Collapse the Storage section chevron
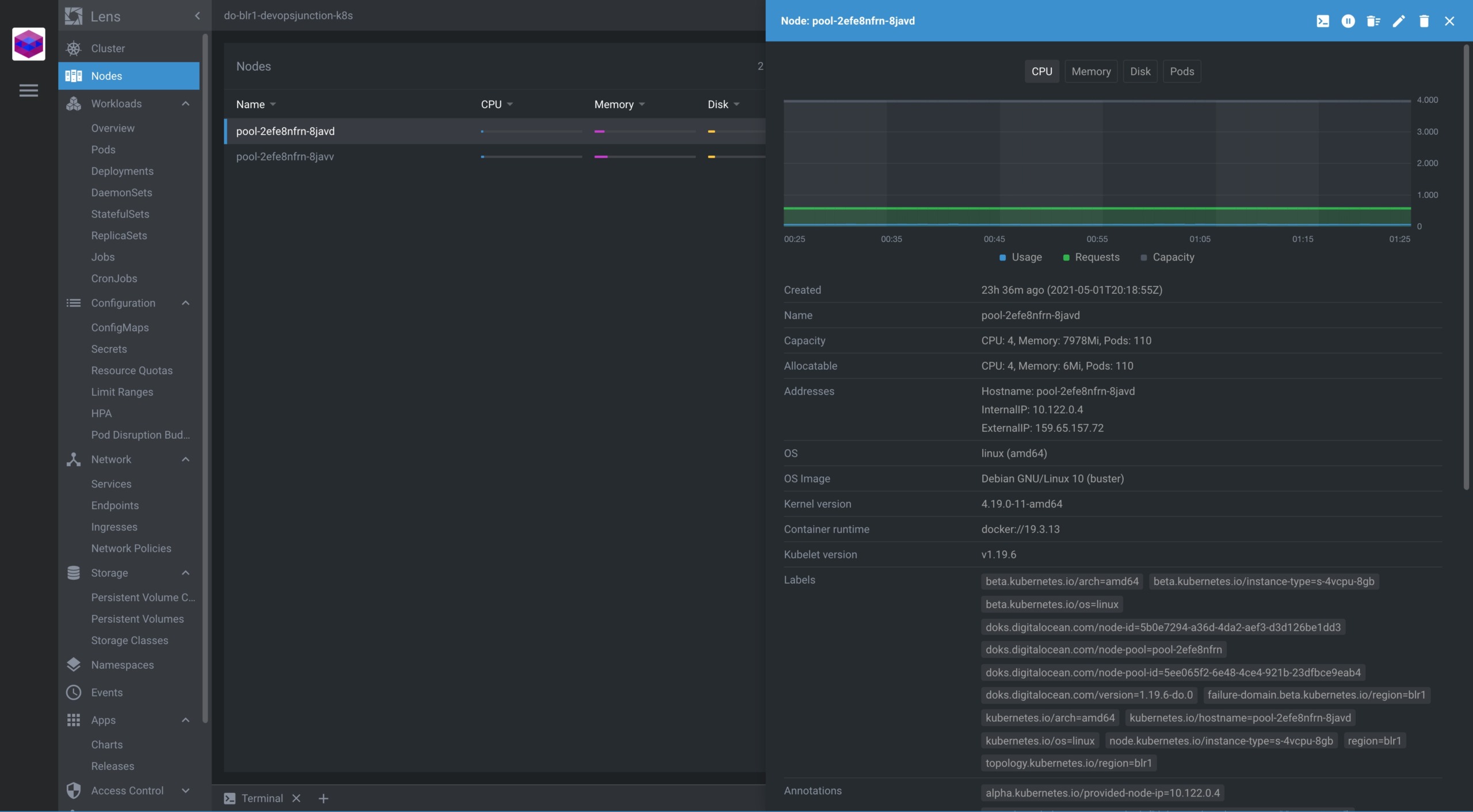The width and height of the screenshot is (1473, 812). [x=185, y=573]
